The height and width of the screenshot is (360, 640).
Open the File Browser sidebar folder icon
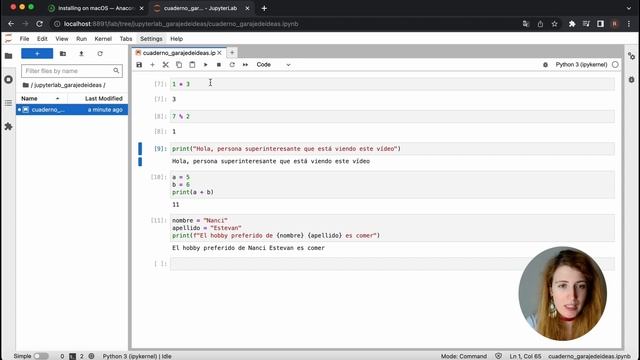point(9,56)
